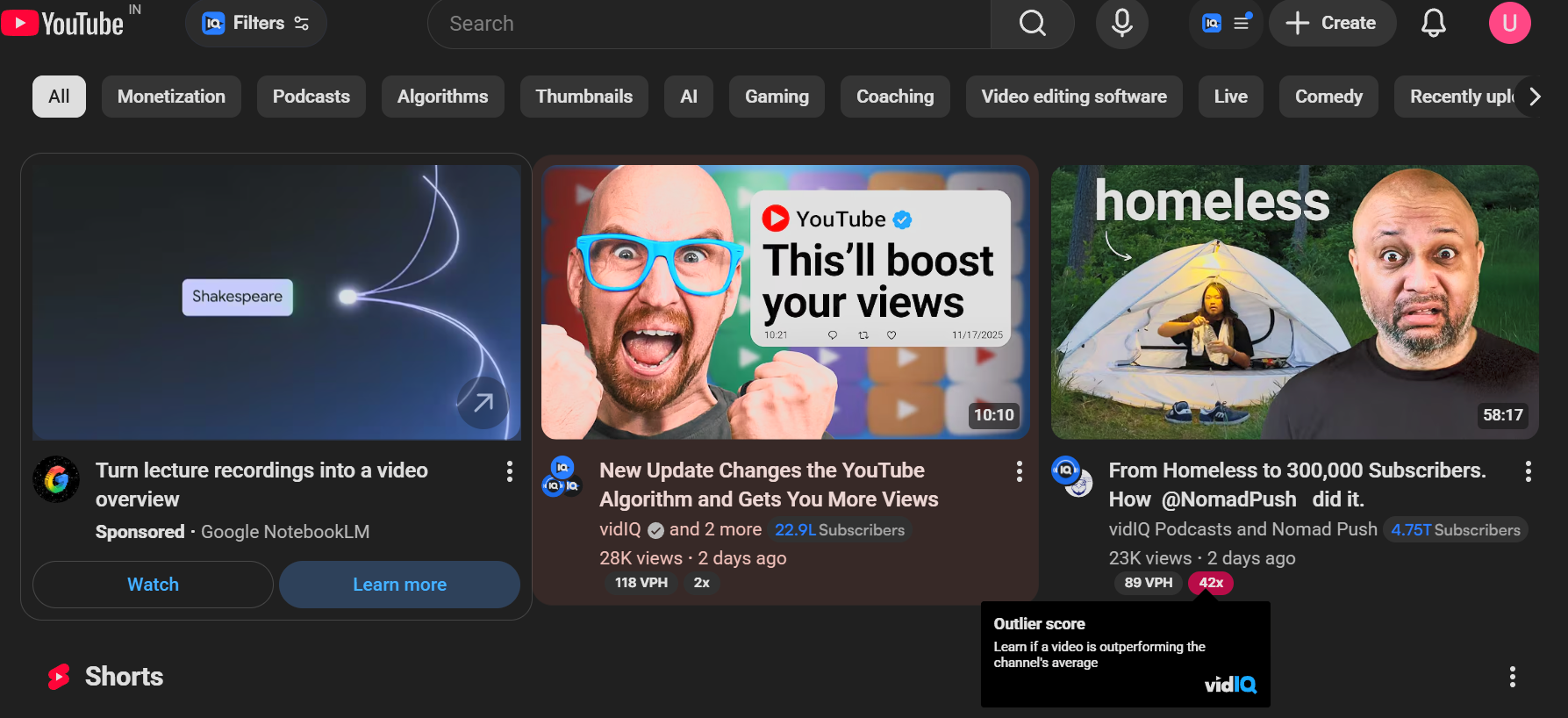Screen dimensions: 1568x718
Task: Click the Learn more button
Action: point(399,585)
